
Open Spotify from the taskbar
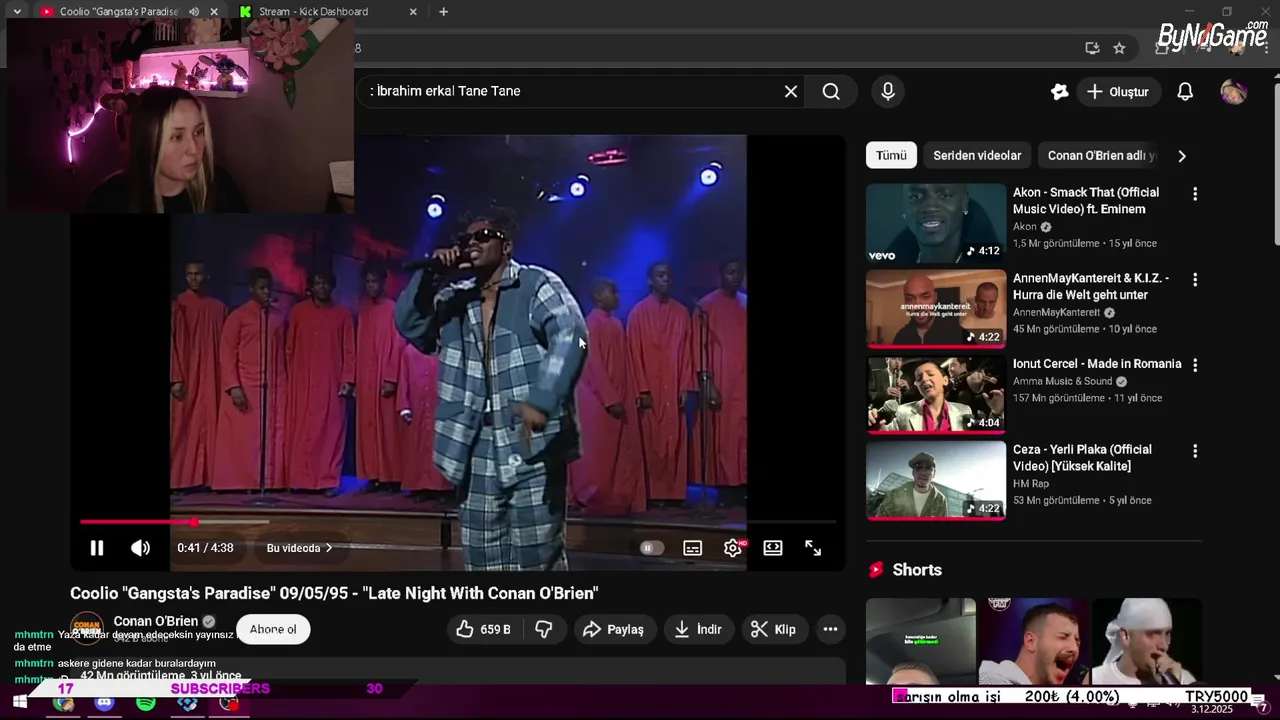coord(145,703)
